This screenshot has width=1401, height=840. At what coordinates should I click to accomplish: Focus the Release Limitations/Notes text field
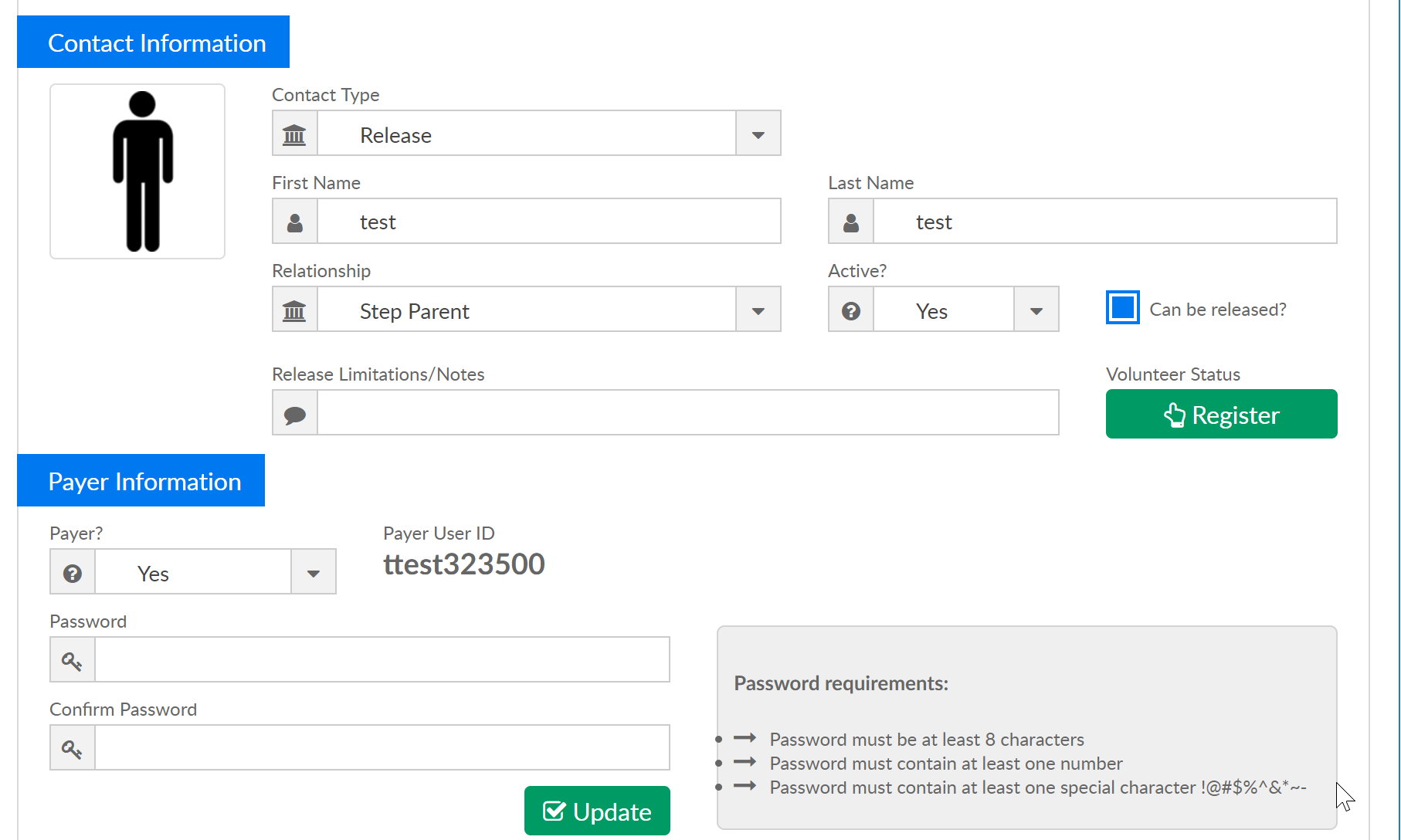687,413
